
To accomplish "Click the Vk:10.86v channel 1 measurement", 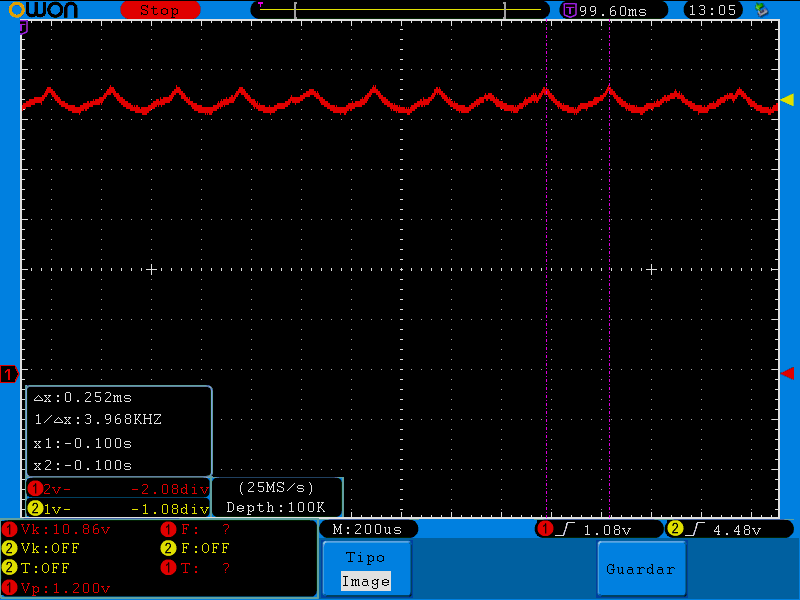I will 65,529.
